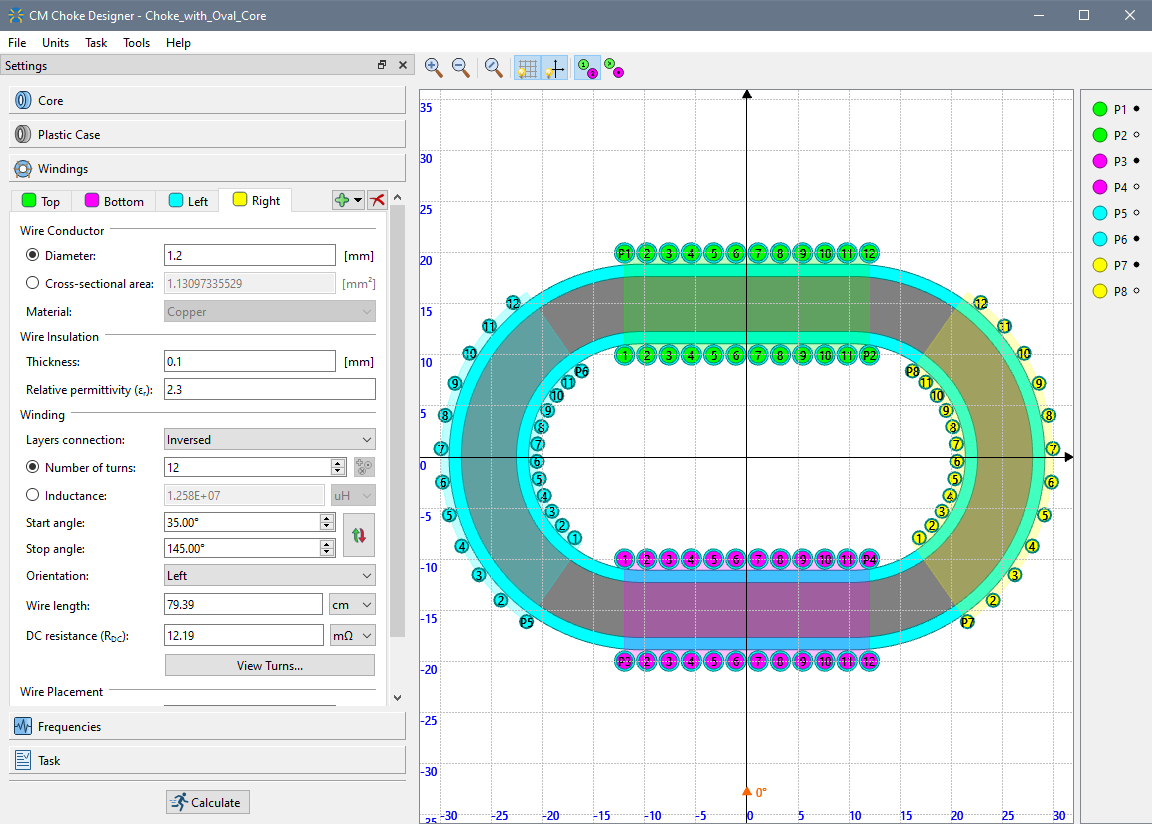Switch to the Bottom winding tab
Image resolution: width=1152 pixels, height=824 pixels.
point(114,201)
